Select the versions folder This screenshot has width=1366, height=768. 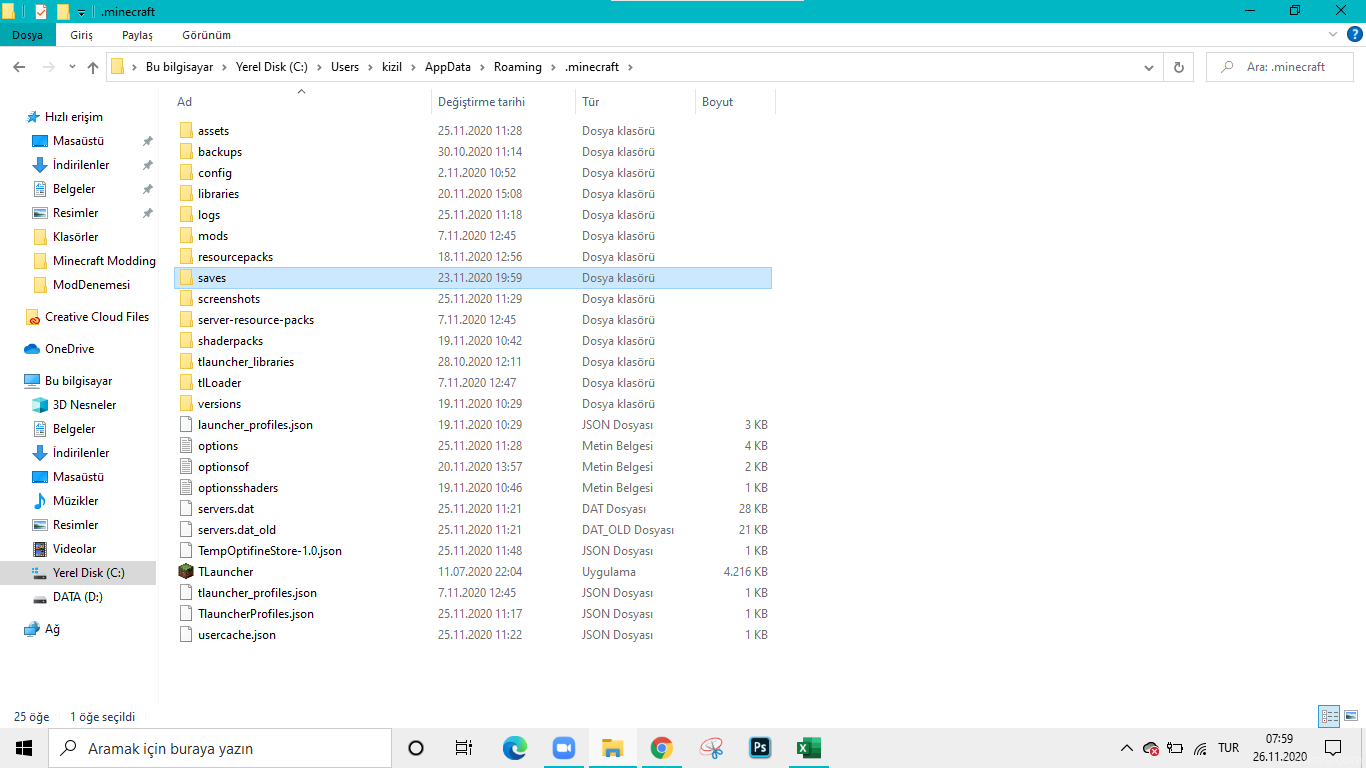pyautogui.click(x=219, y=404)
